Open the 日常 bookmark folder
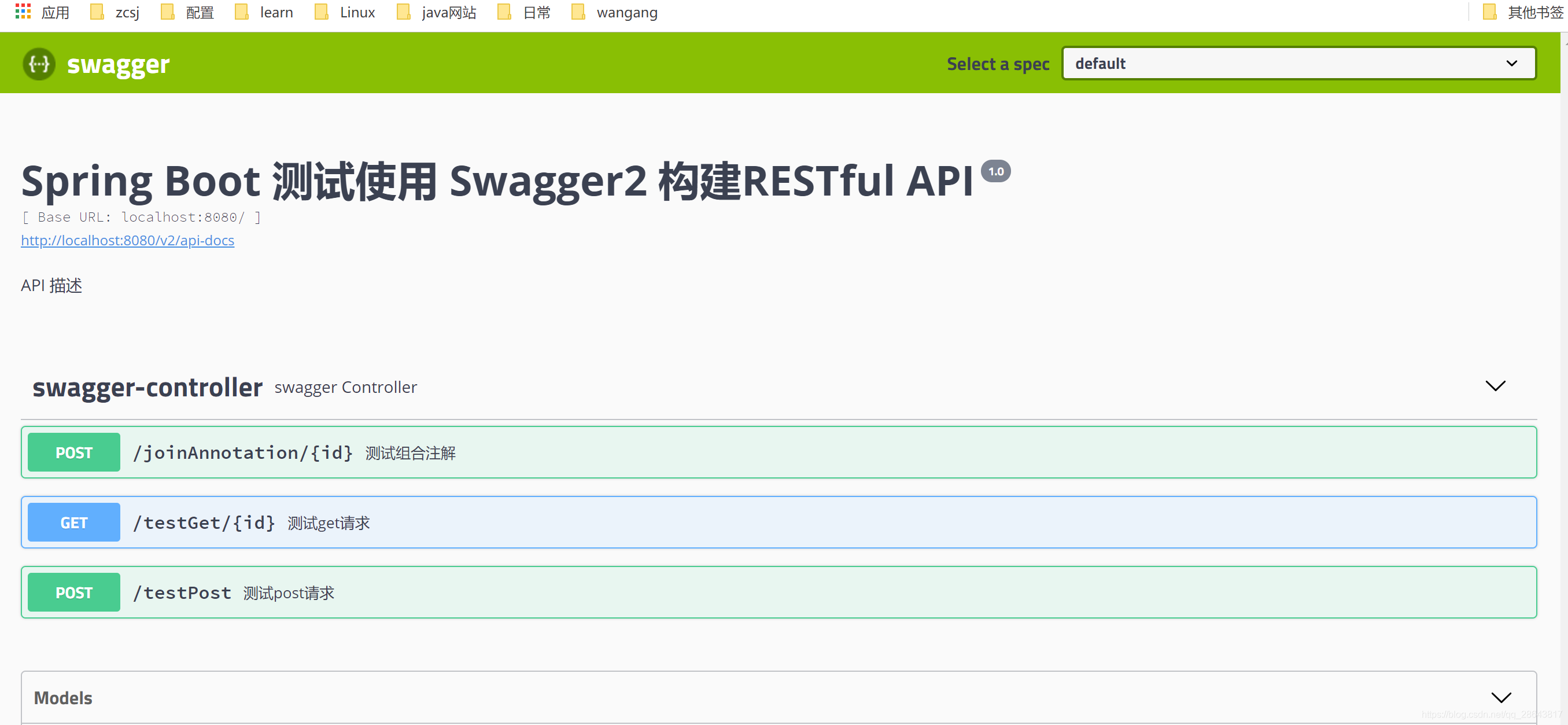 (524, 12)
